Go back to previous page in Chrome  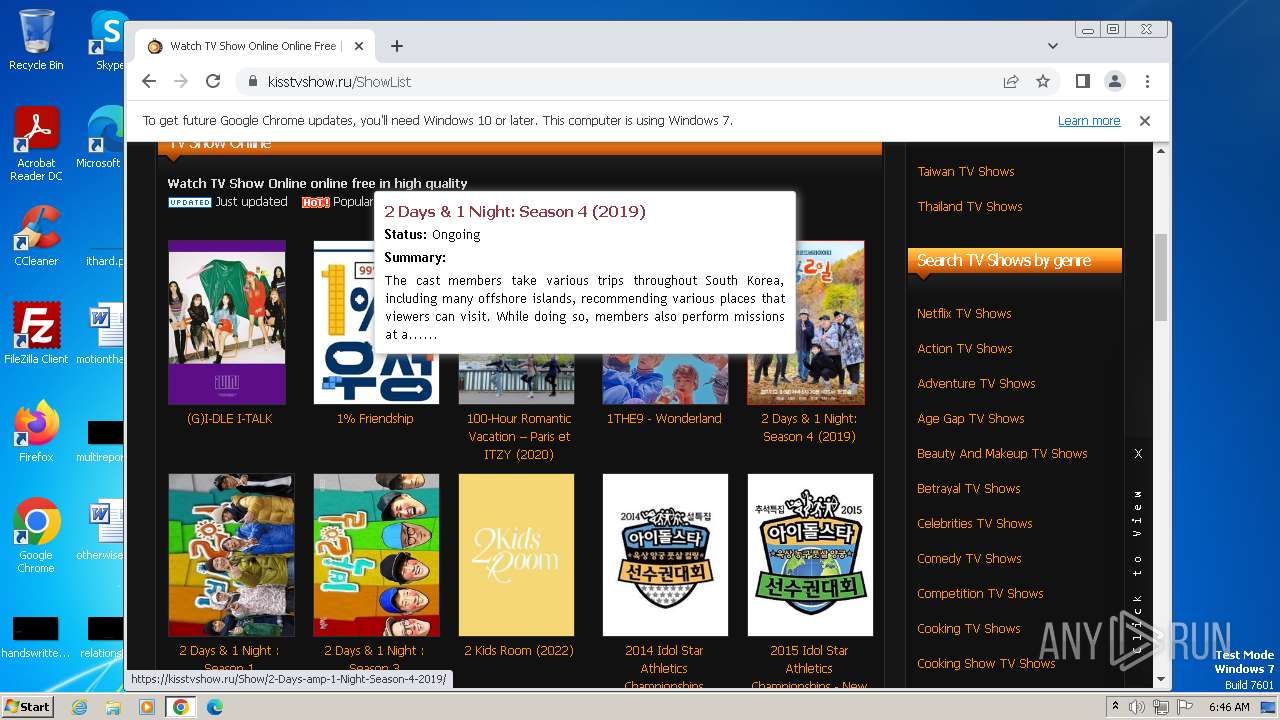pos(149,82)
